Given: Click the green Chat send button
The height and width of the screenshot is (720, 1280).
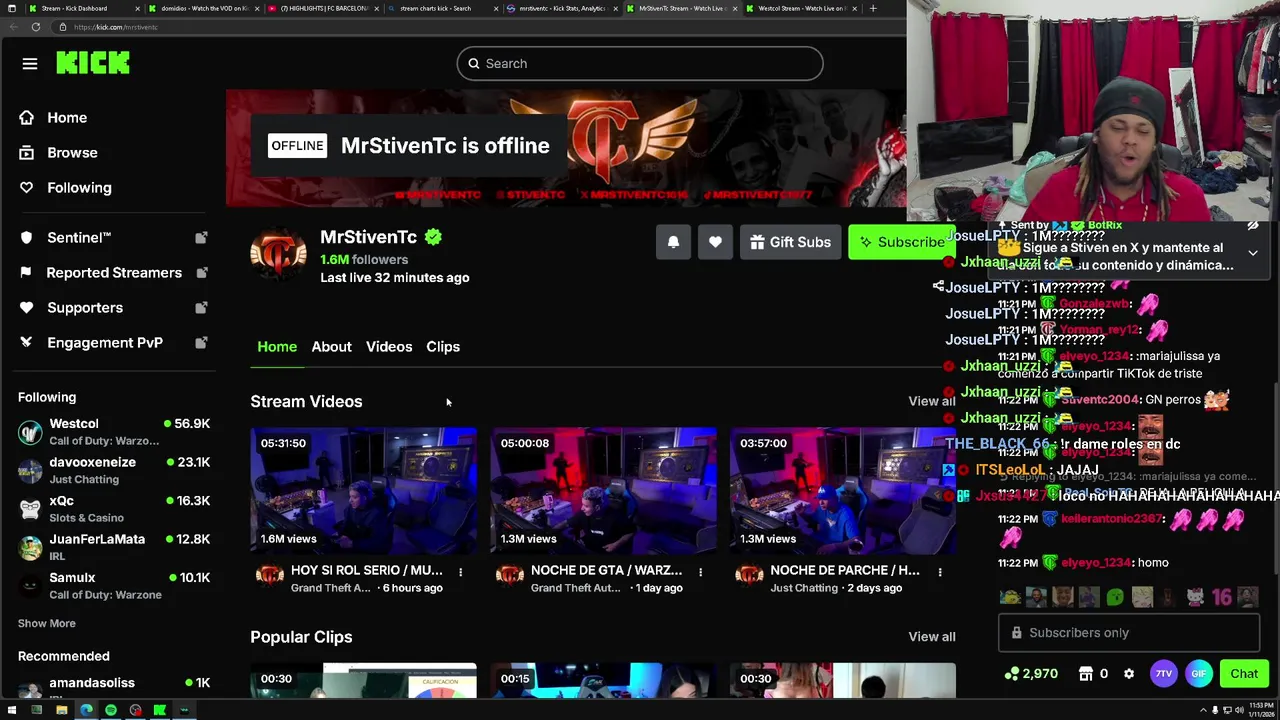Looking at the screenshot, I should point(1244,674).
